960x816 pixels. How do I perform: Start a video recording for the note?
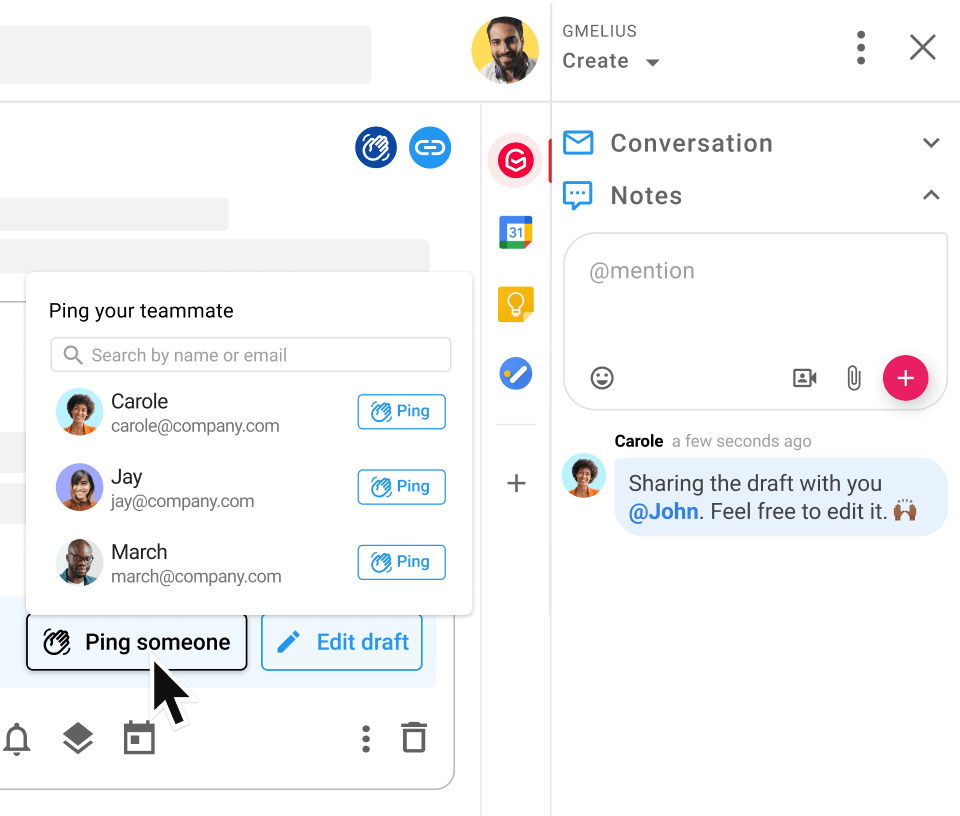805,378
